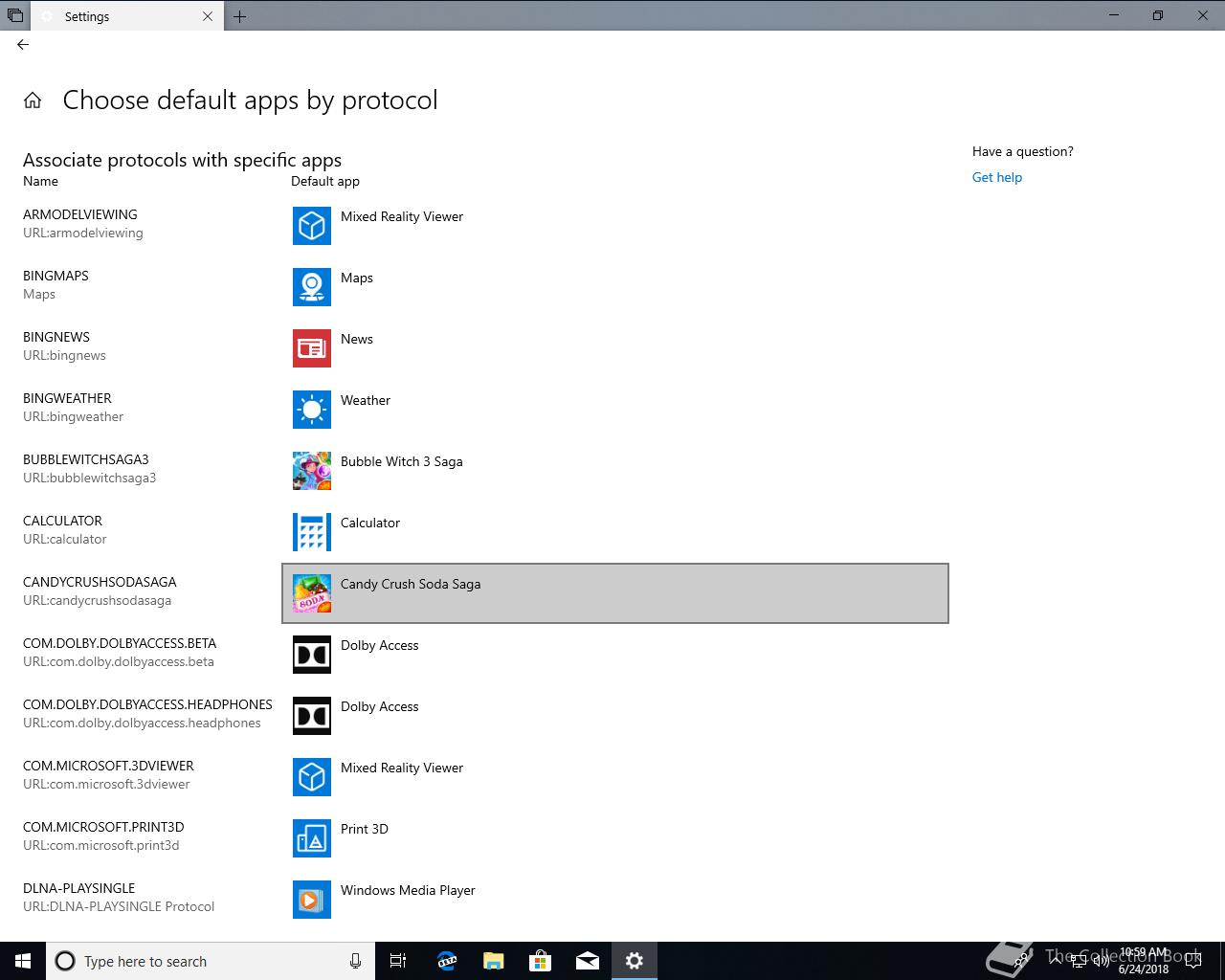Open a new tab with plus button
Viewport: 1225px width, 980px height.
pyautogui.click(x=240, y=16)
